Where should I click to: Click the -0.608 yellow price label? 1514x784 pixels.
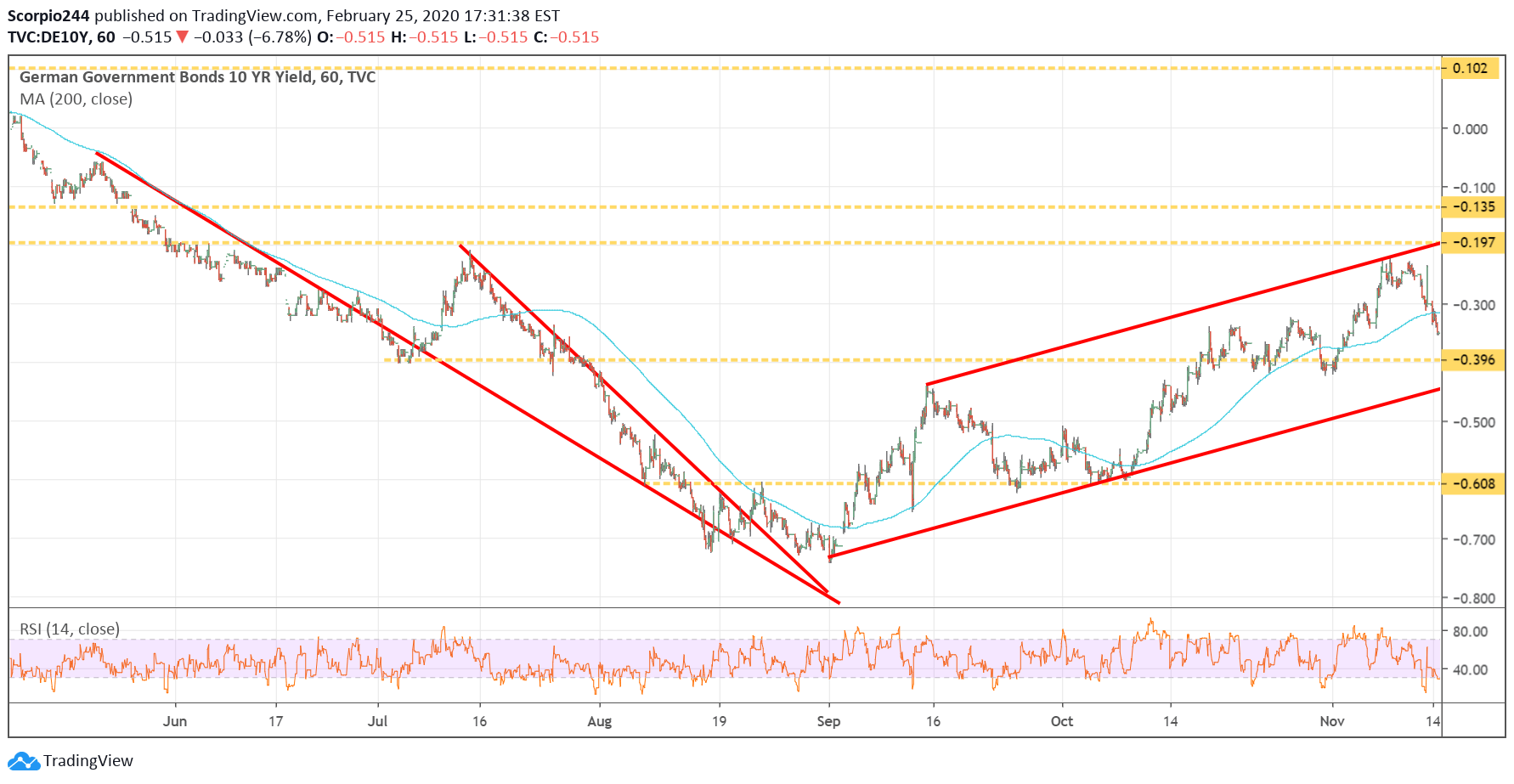click(1473, 484)
